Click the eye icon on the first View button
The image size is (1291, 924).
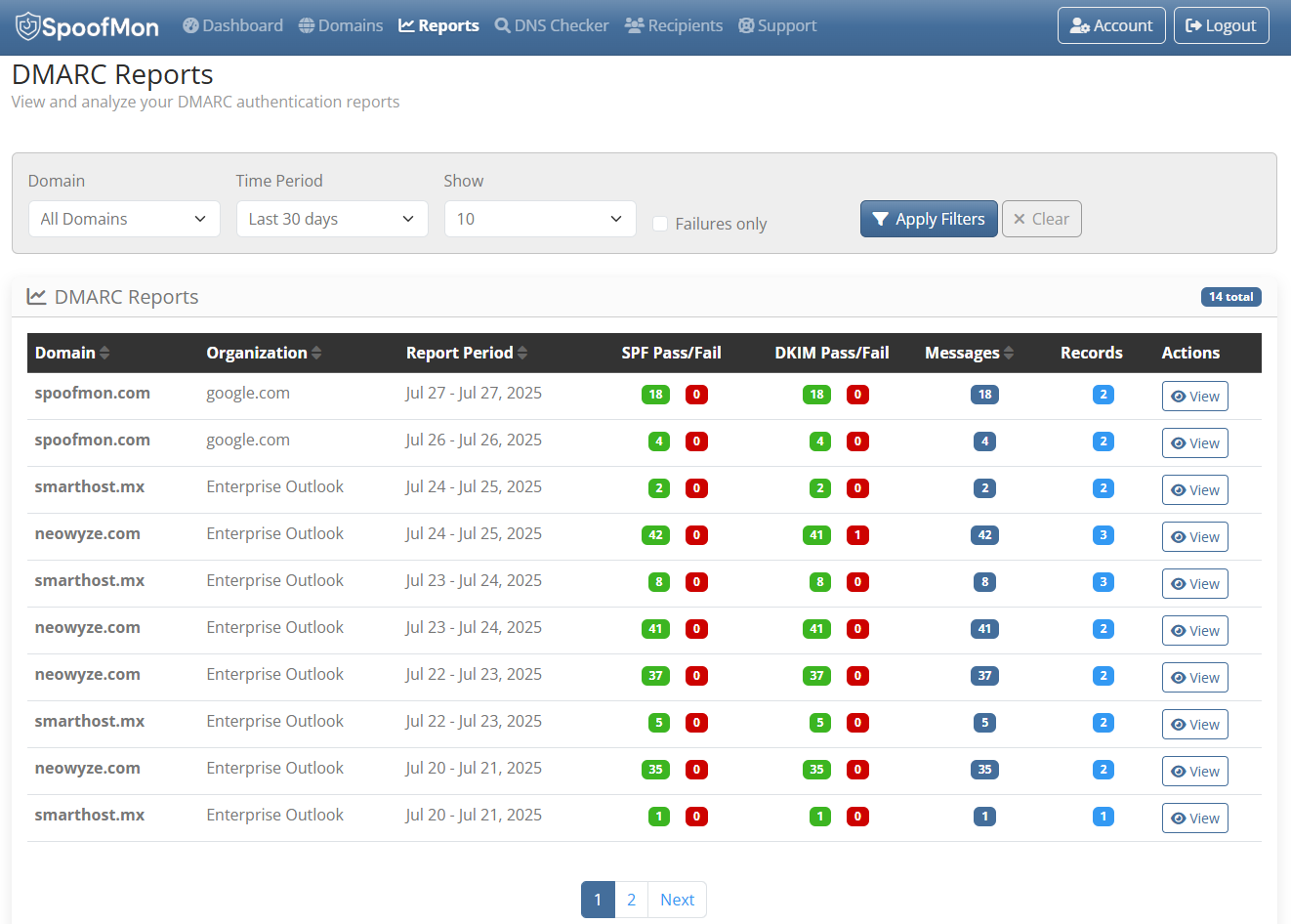tap(1181, 396)
